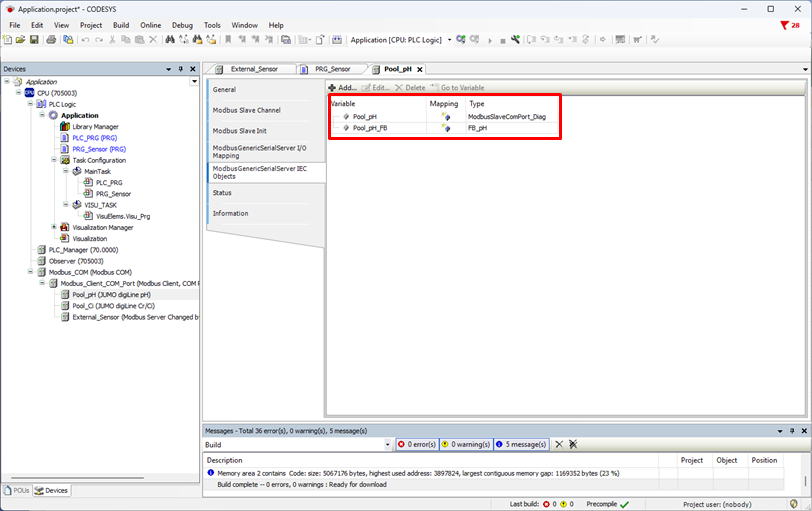Click the Delete button in IEC Objects
The image size is (812, 511).
pos(410,87)
